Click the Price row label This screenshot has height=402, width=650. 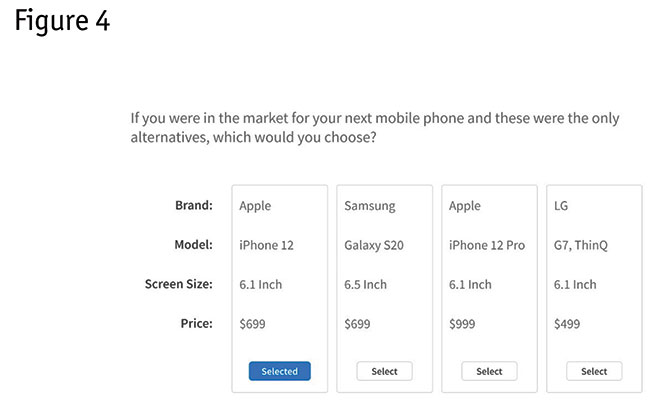196,323
